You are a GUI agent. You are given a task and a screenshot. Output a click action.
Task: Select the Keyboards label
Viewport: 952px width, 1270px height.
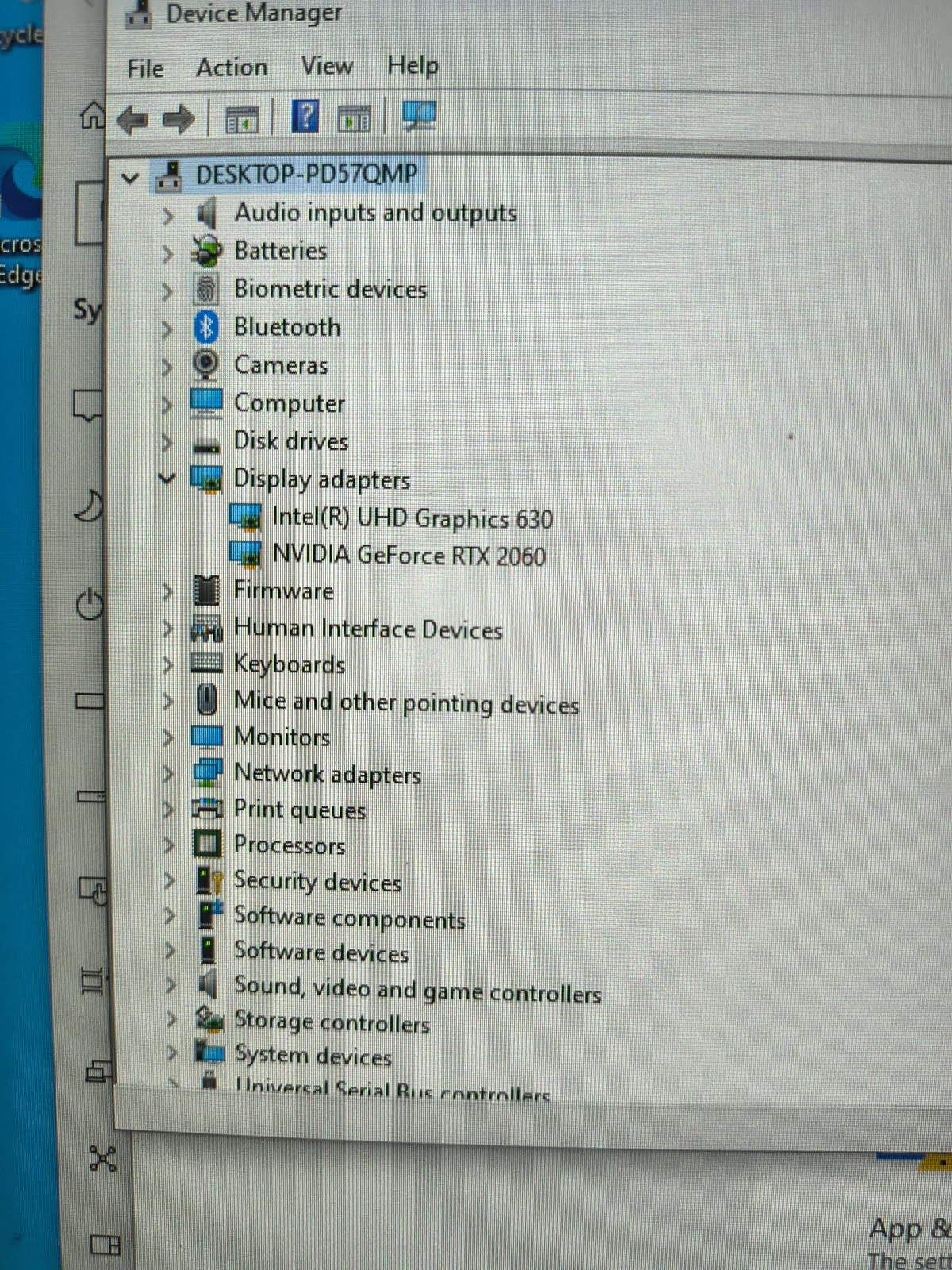[290, 664]
